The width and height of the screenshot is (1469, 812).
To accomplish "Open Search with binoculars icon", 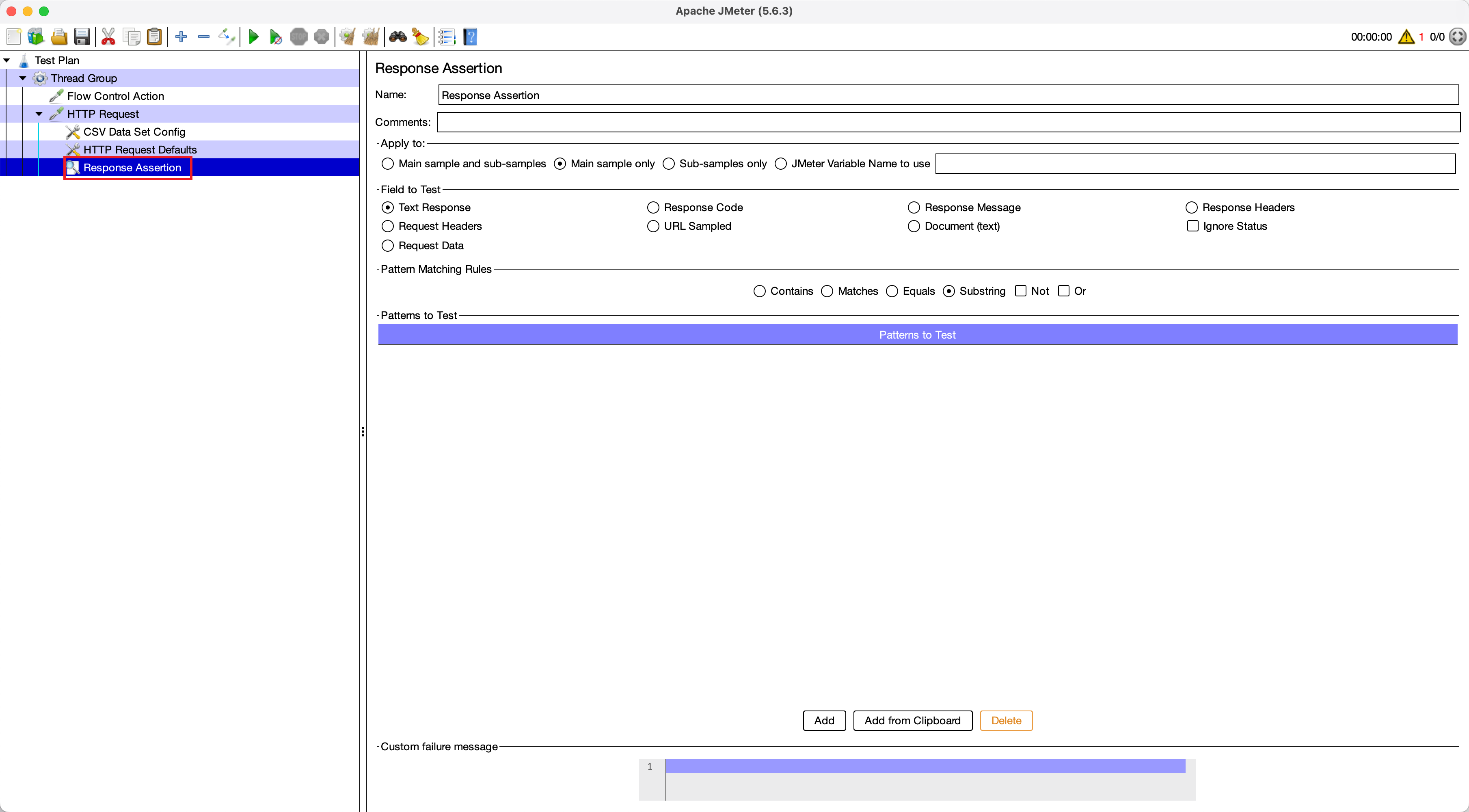I will click(398, 37).
